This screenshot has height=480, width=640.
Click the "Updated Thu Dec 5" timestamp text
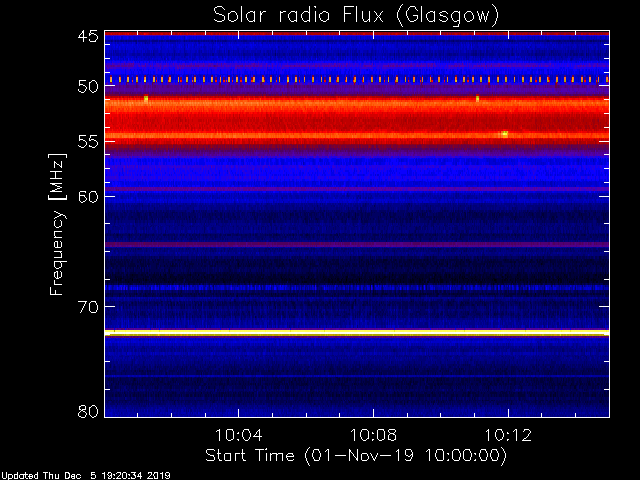[x=85, y=476]
